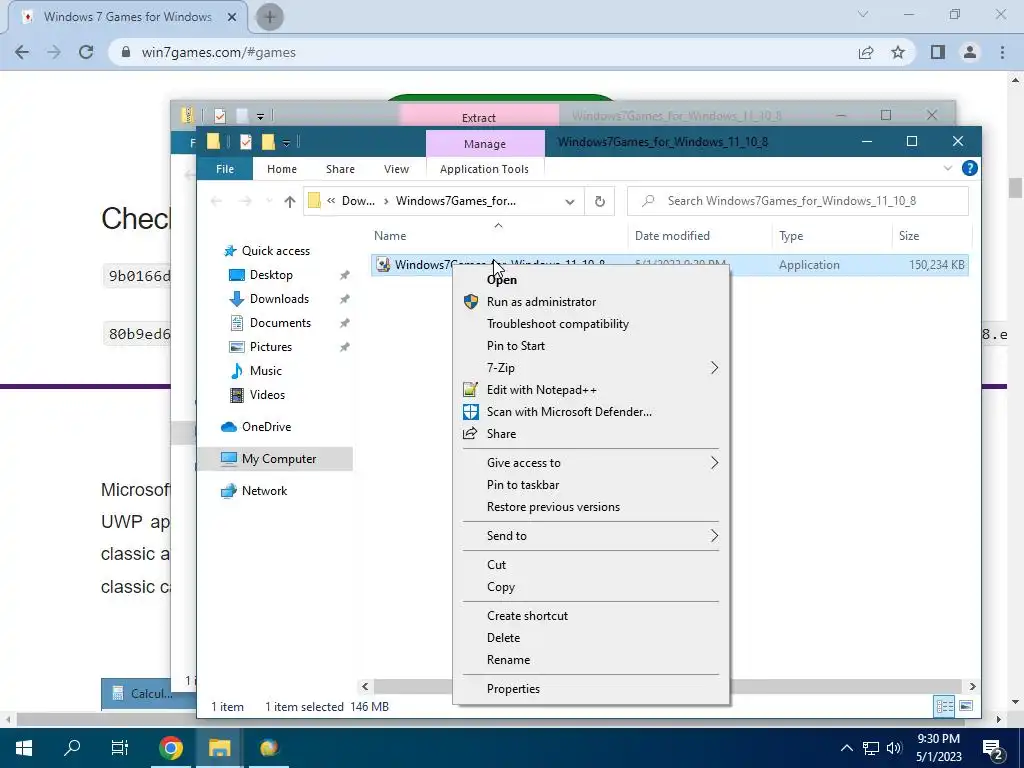Select Restore previous versions
1024x768 pixels.
pos(552,507)
